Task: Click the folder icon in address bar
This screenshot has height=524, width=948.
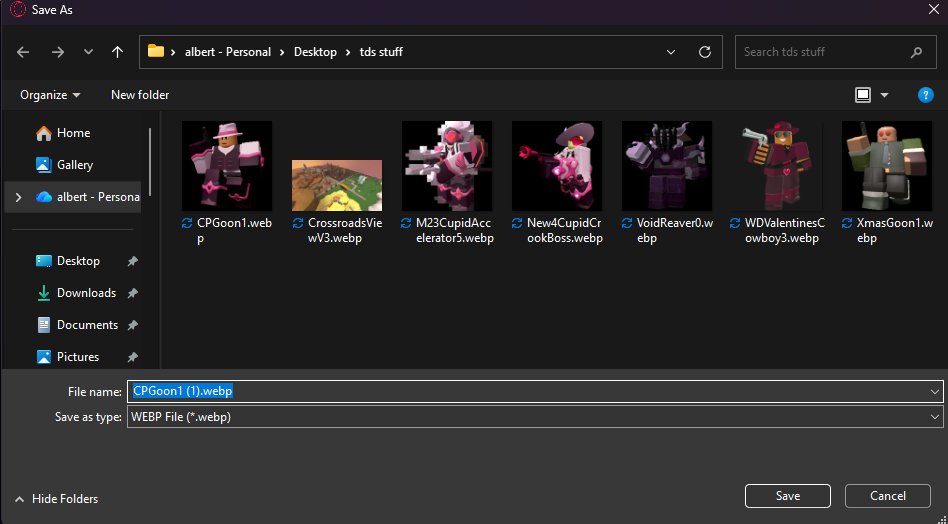Action: (x=156, y=51)
